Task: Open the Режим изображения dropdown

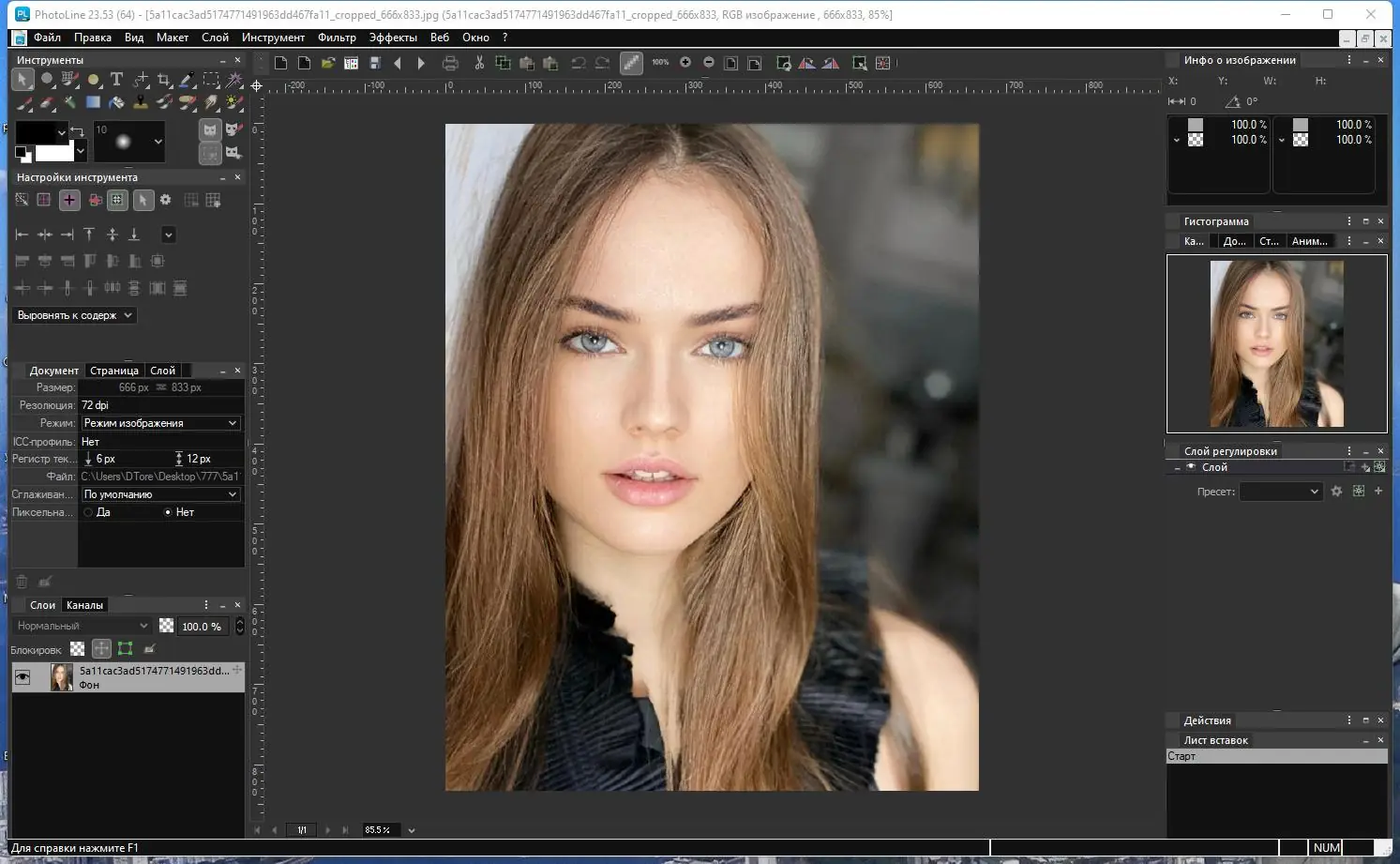Action: [x=160, y=423]
